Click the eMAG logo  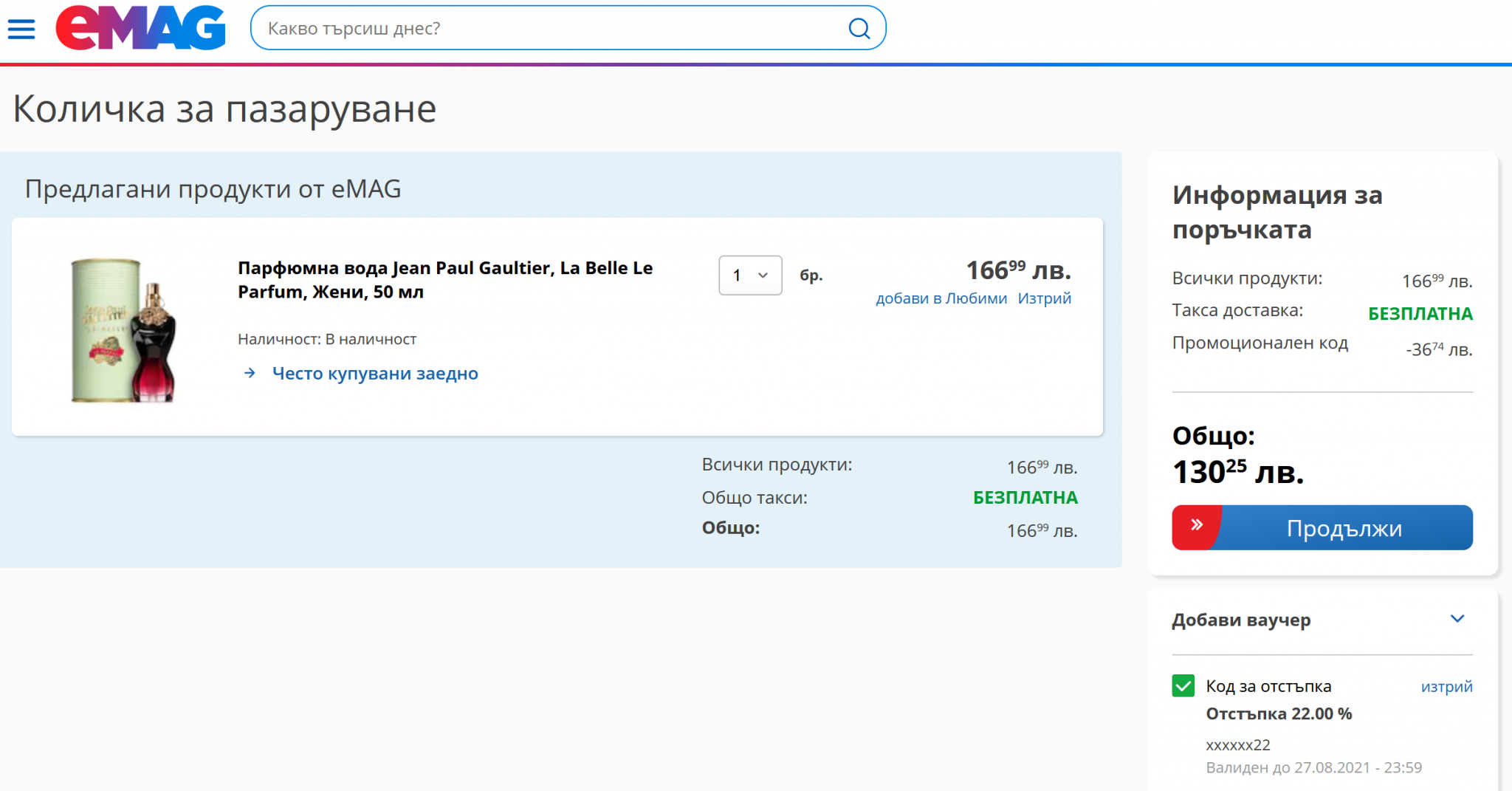pyautogui.click(x=140, y=29)
